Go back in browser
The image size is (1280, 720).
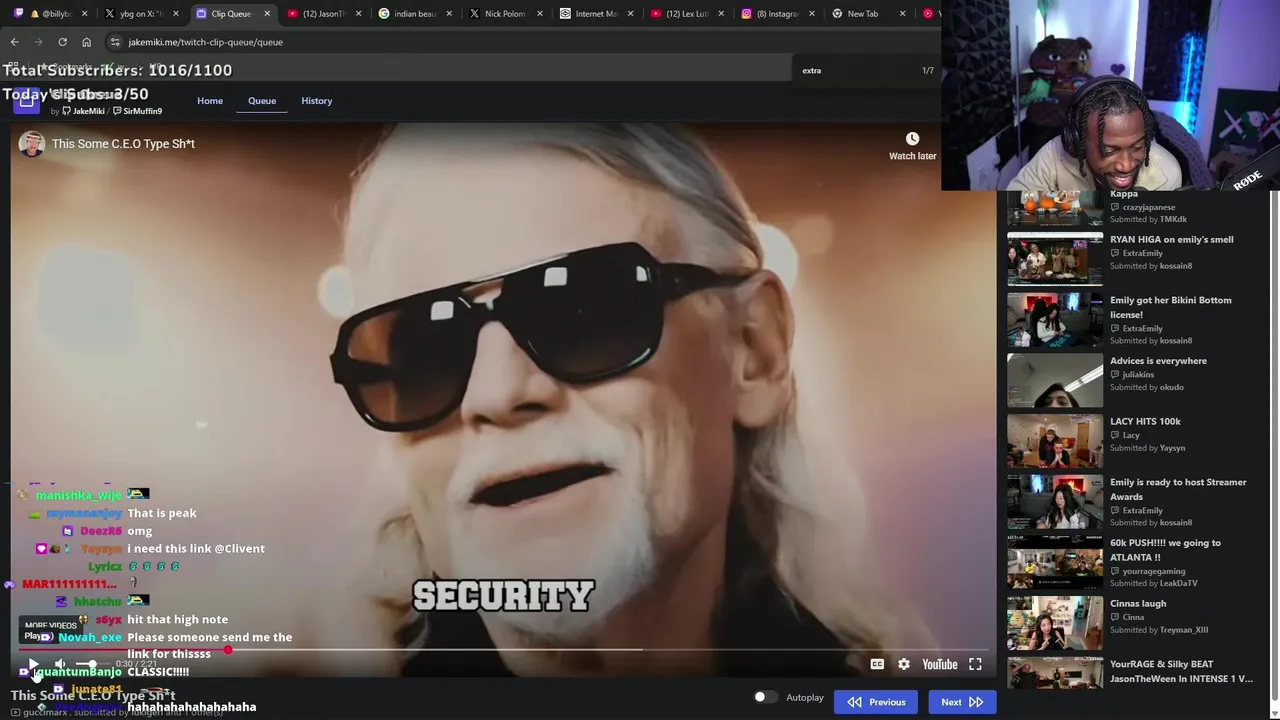(15, 42)
